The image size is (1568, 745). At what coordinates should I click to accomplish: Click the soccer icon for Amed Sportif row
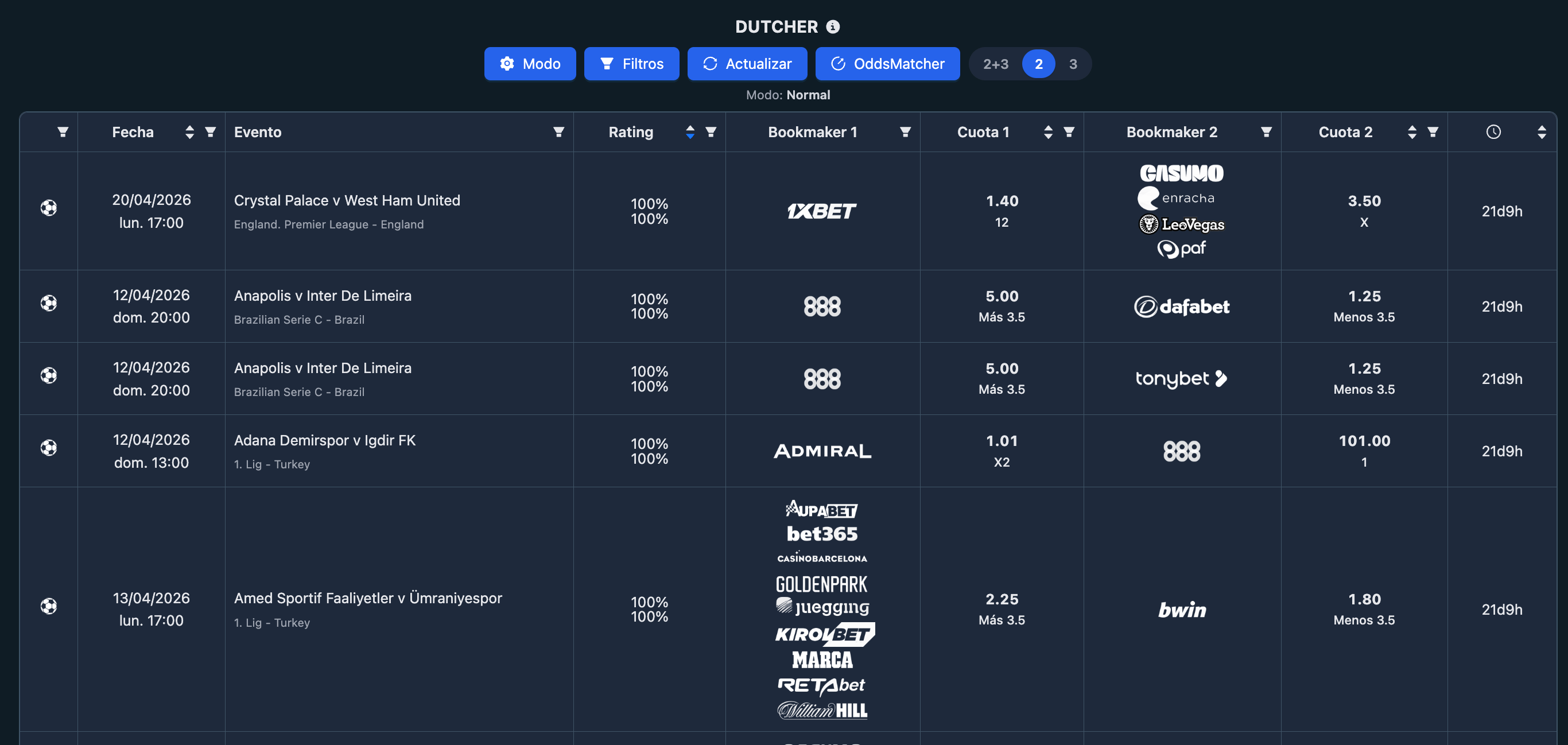coord(49,606)
